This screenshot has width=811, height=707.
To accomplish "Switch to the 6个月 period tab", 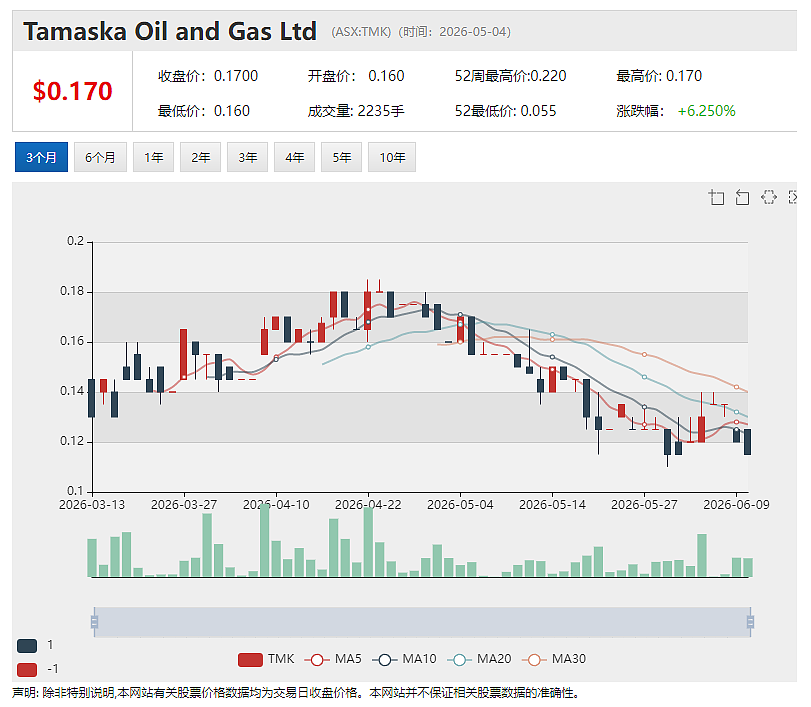I will [x=100, y=157].
